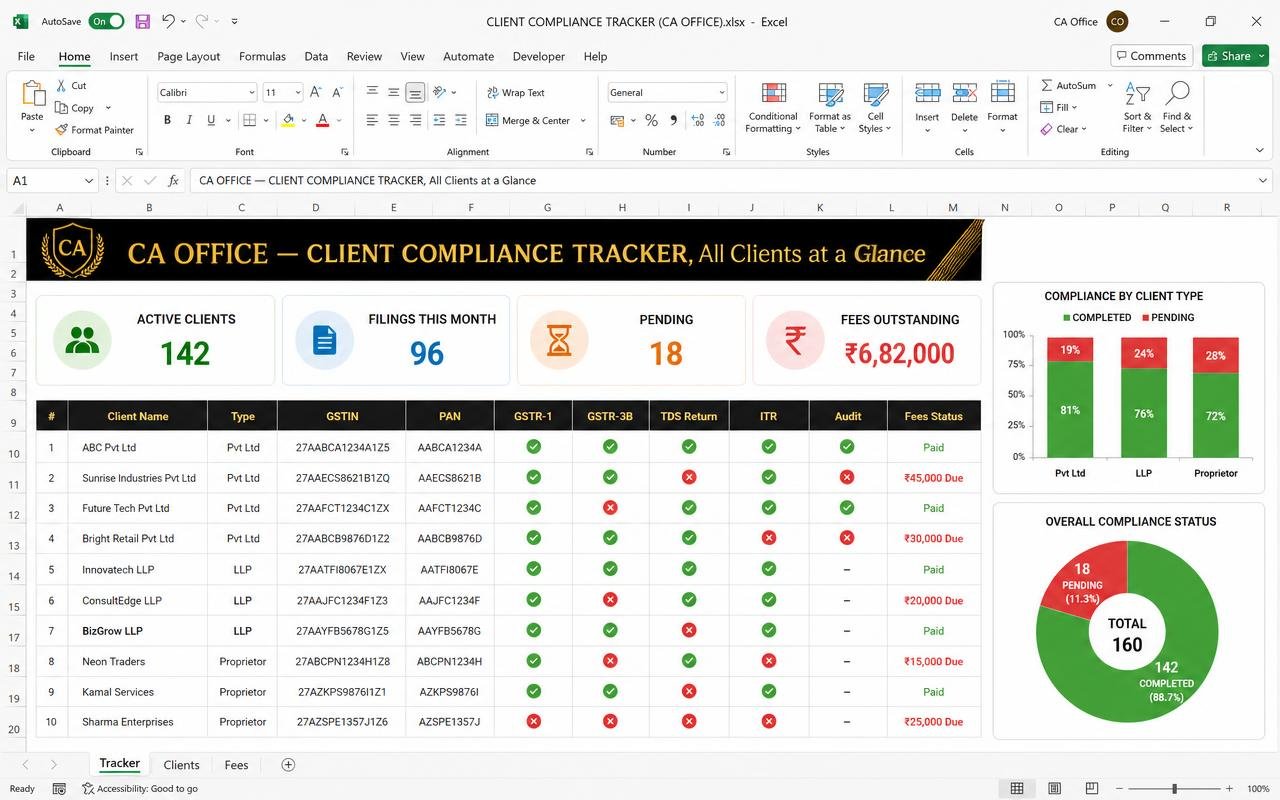Apply Italic formatting
Viewport: 1280px width, 800px height.
[189, 120]
